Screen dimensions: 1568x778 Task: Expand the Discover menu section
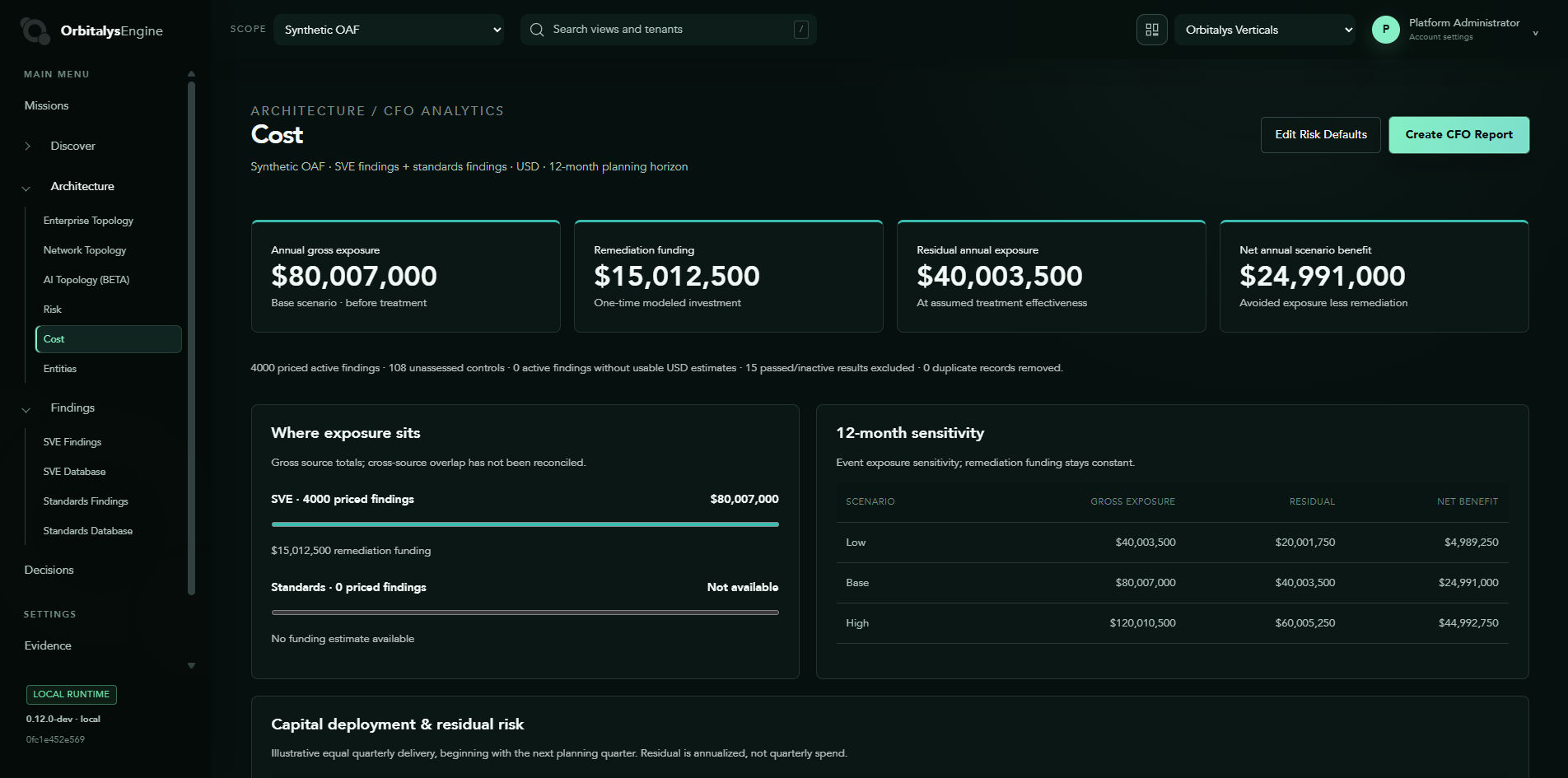pos(27,146)
